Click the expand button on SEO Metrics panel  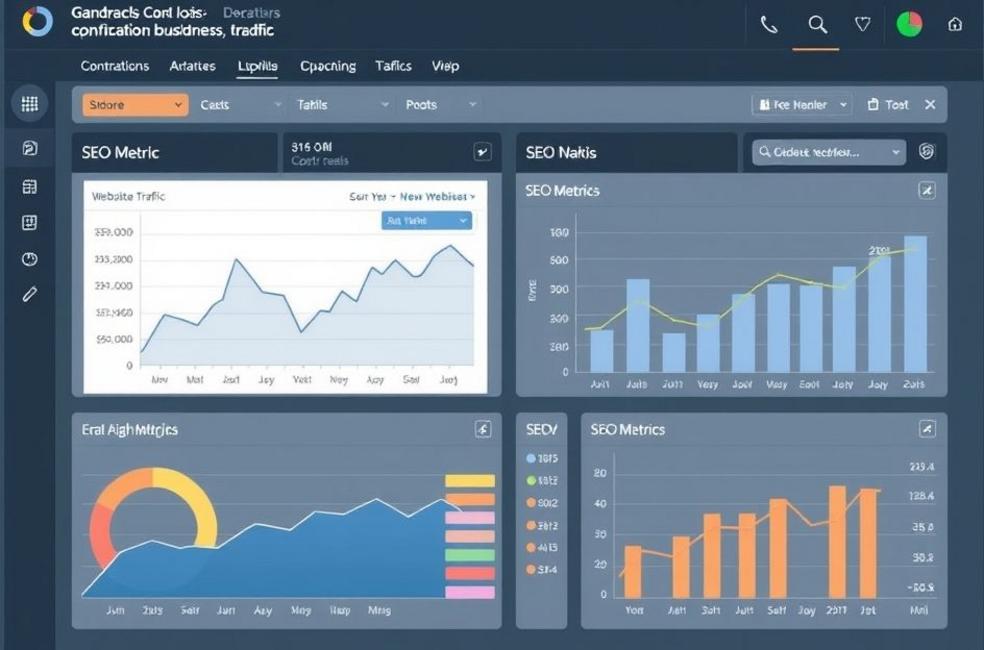[x=928, y=190]
